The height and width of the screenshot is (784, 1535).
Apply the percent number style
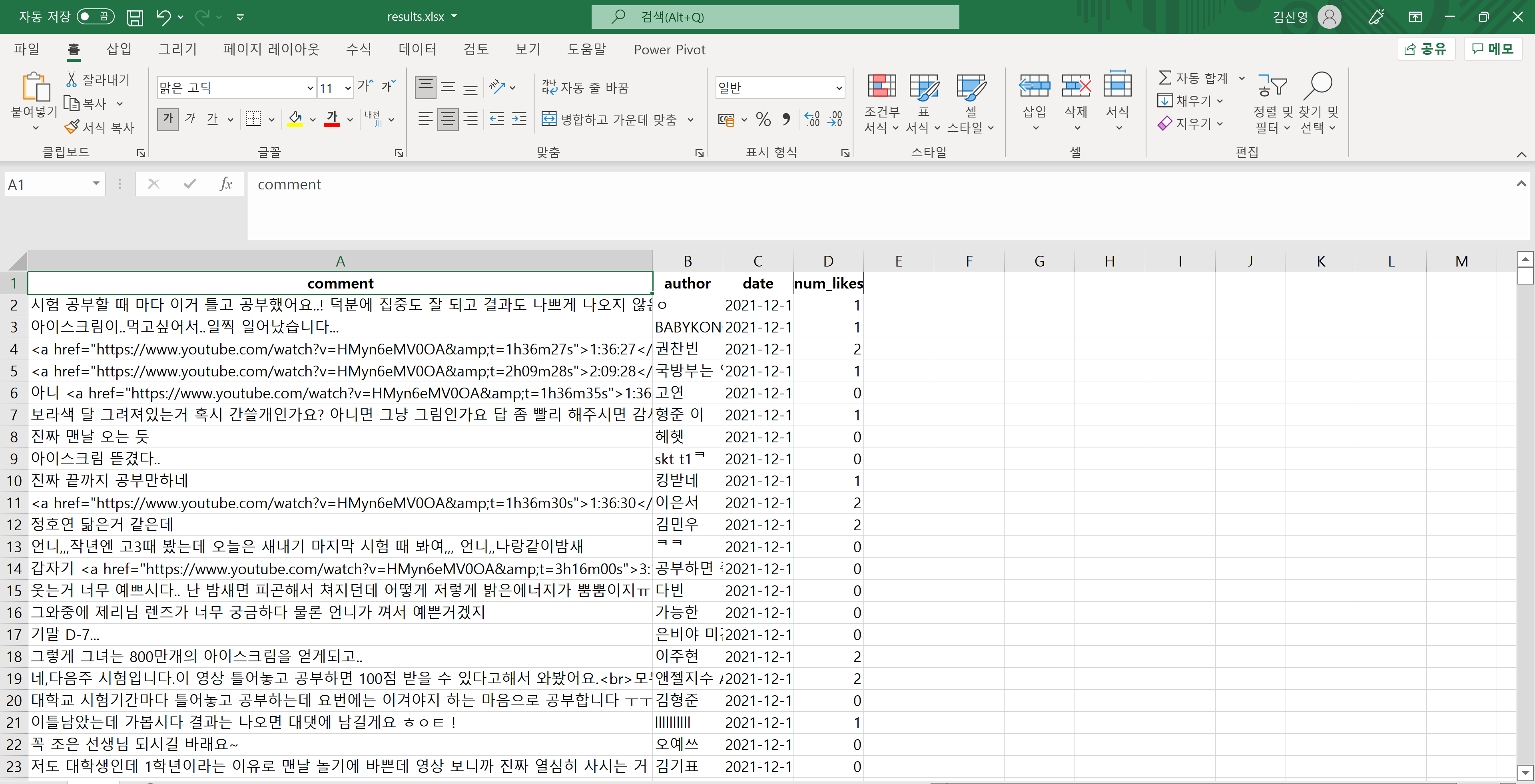click(764, 119)
